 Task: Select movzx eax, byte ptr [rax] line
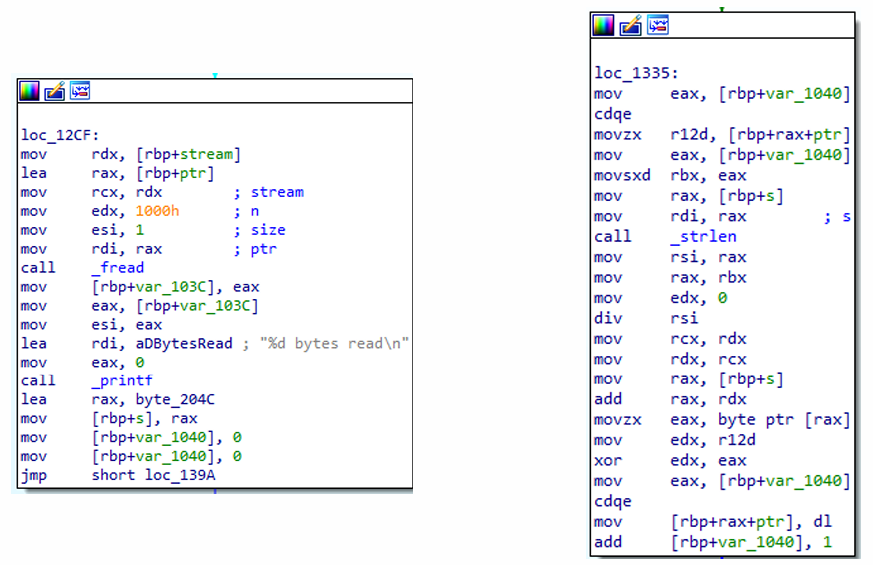pyautogui.click(x=722, y=419)
